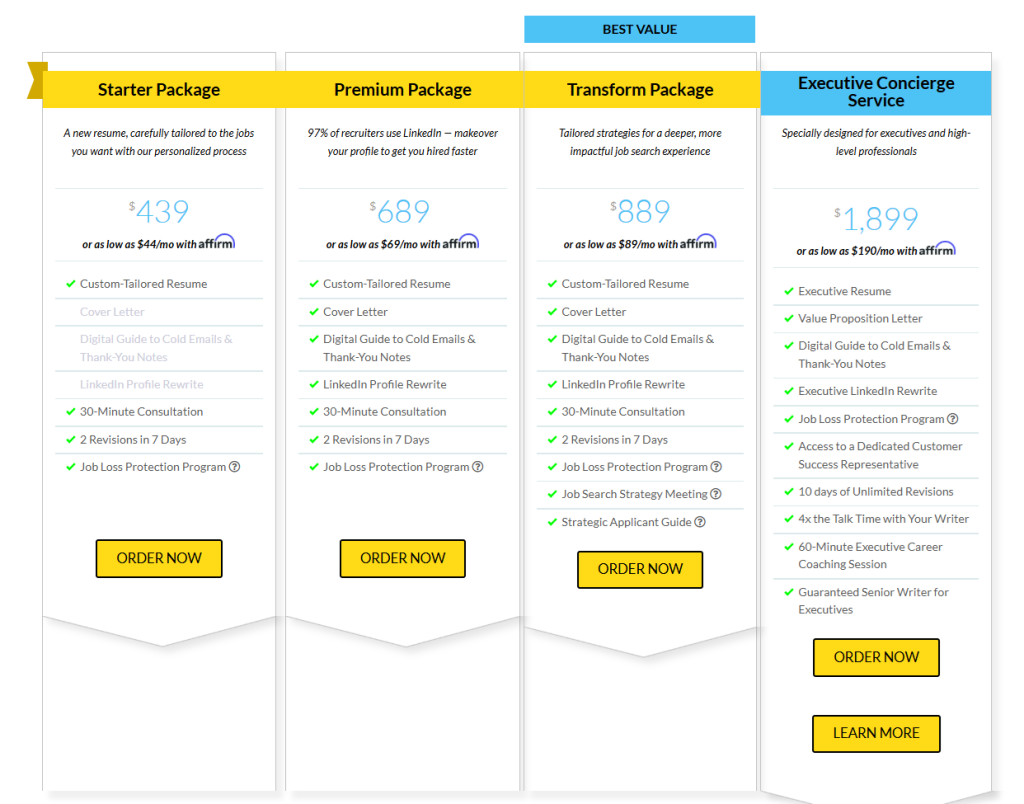Click the Executive Concierge Service header
This screenshot has width=1024, height=804.
tap(875, 92)
